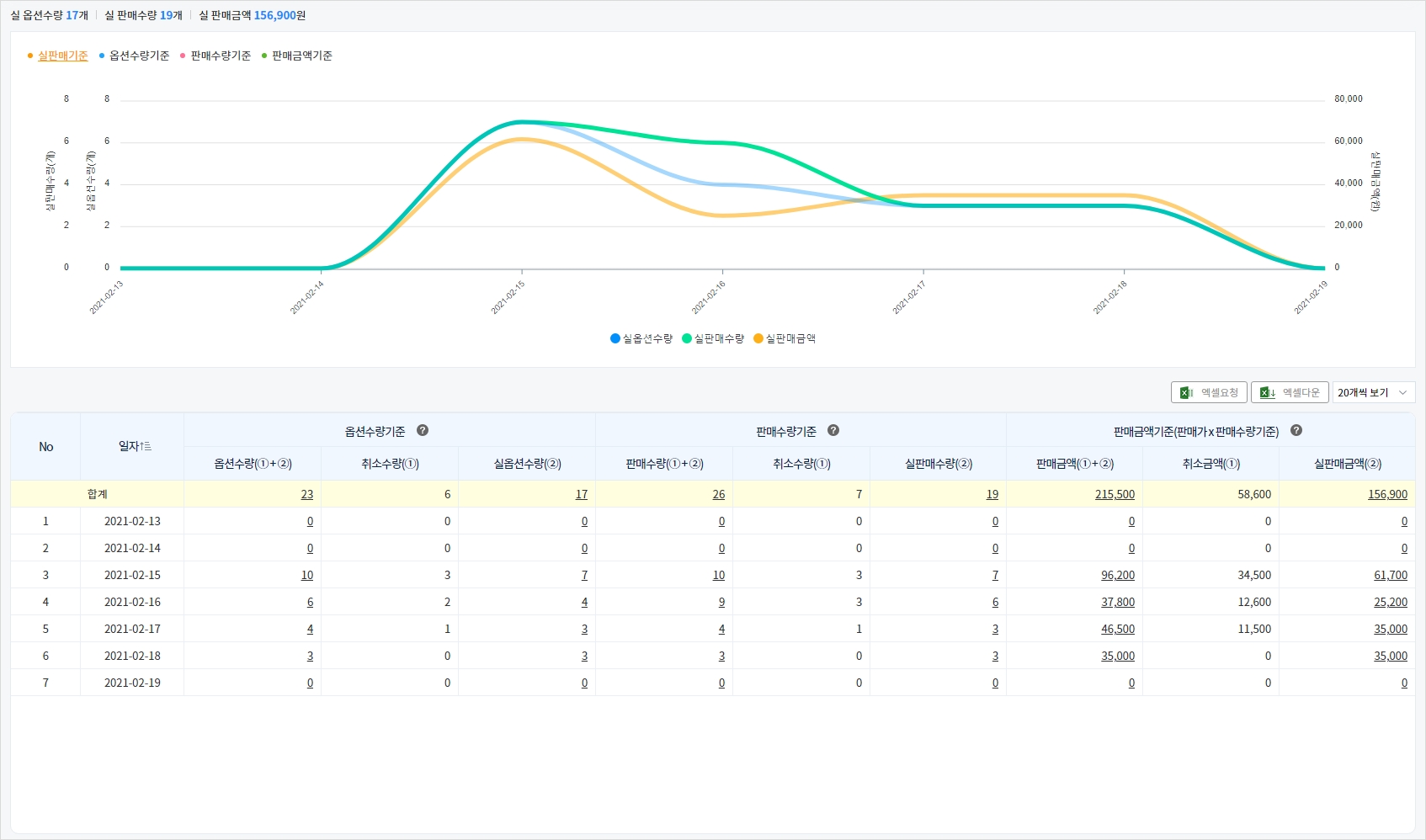Open help icon beside 옵션수량기준 header
Image resolution: width=1426 pixels, height=840 pixels.
click(423, 430)
